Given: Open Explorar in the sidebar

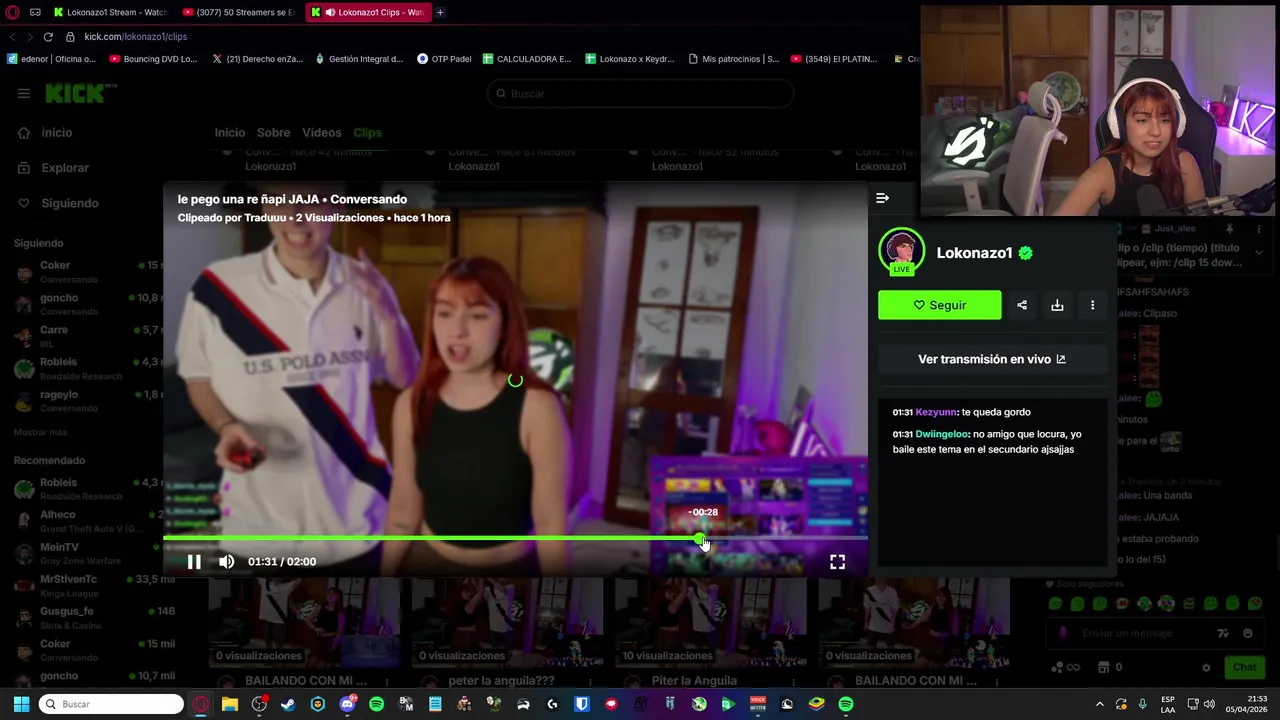Looking at the screenshot, I should pyautogui.click(x=65, y=168).
